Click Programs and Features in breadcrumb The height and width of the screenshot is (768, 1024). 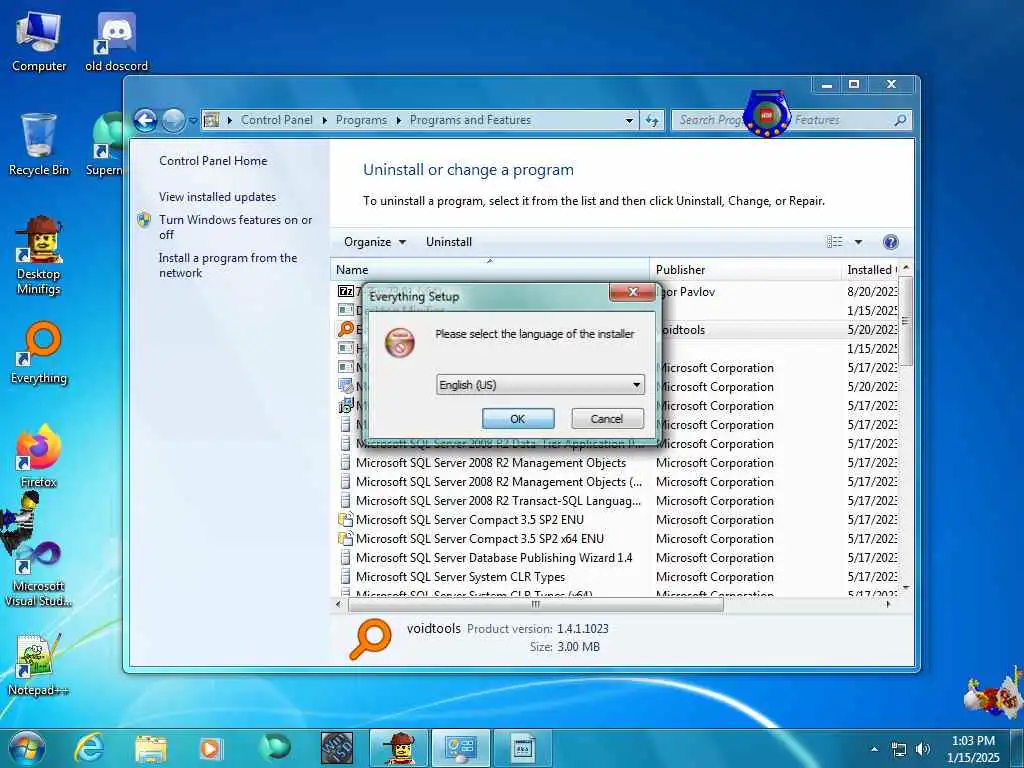470,120
